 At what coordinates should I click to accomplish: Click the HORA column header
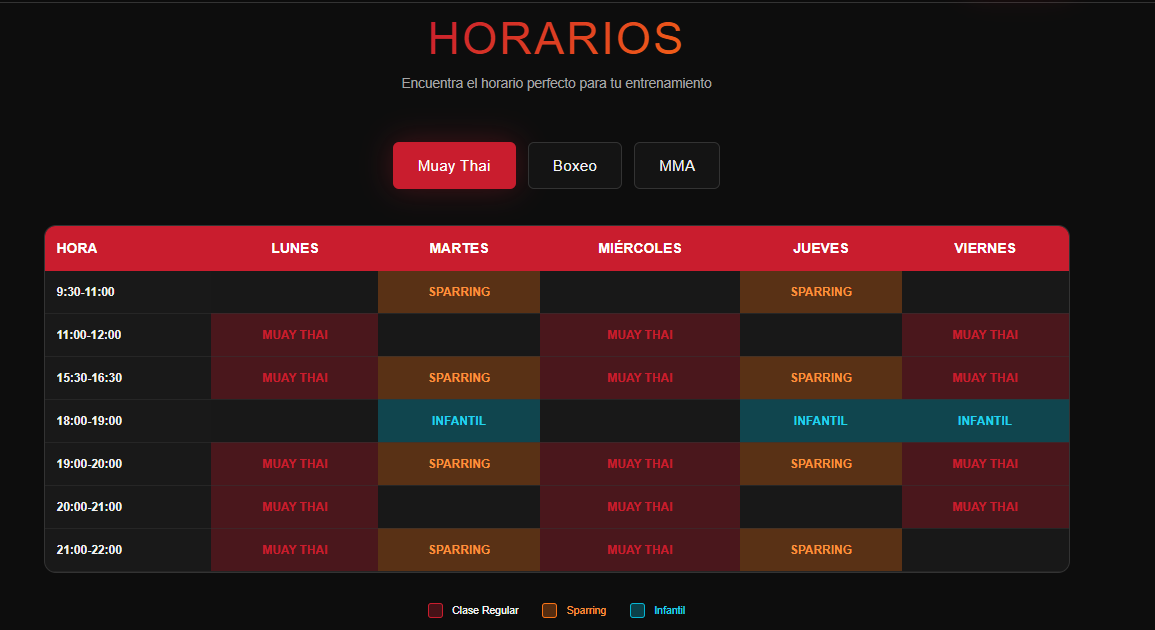click(128, 248)
